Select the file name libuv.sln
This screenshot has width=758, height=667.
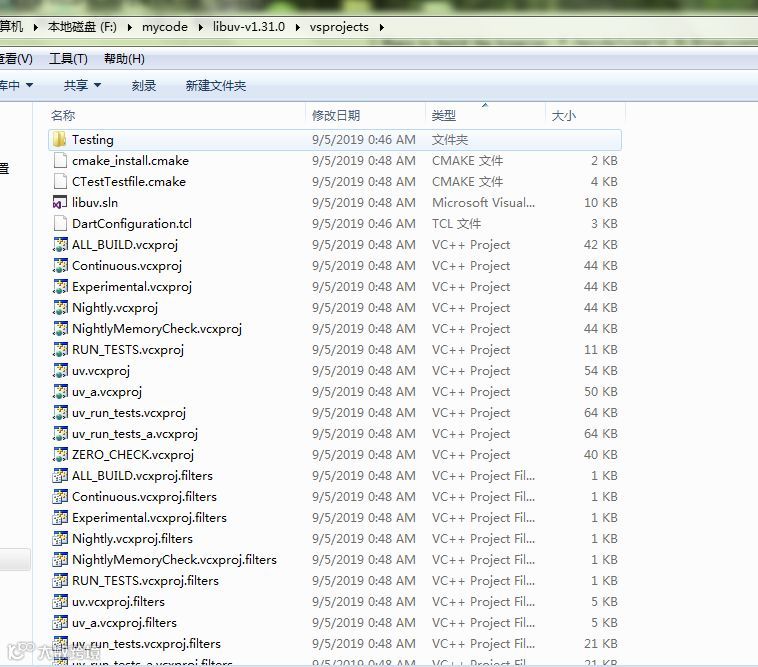pyautogui.click(x=95, y=203)
